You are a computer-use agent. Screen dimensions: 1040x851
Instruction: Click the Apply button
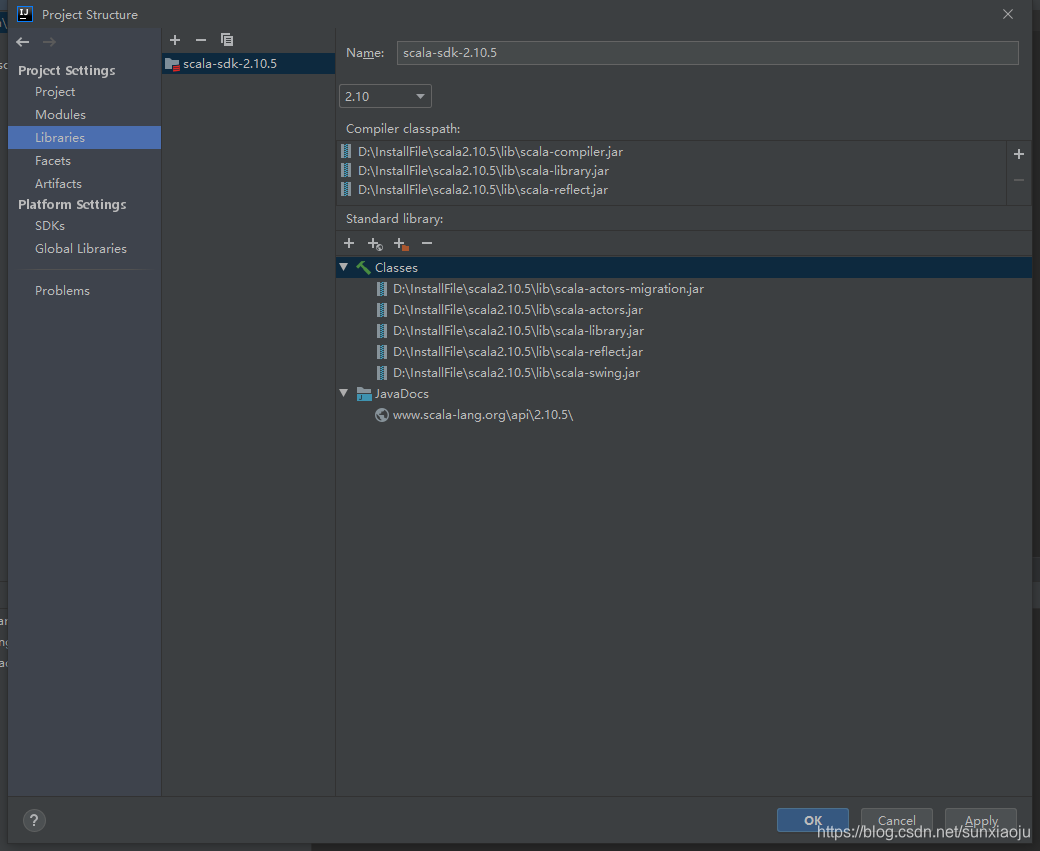pos(981,820)
